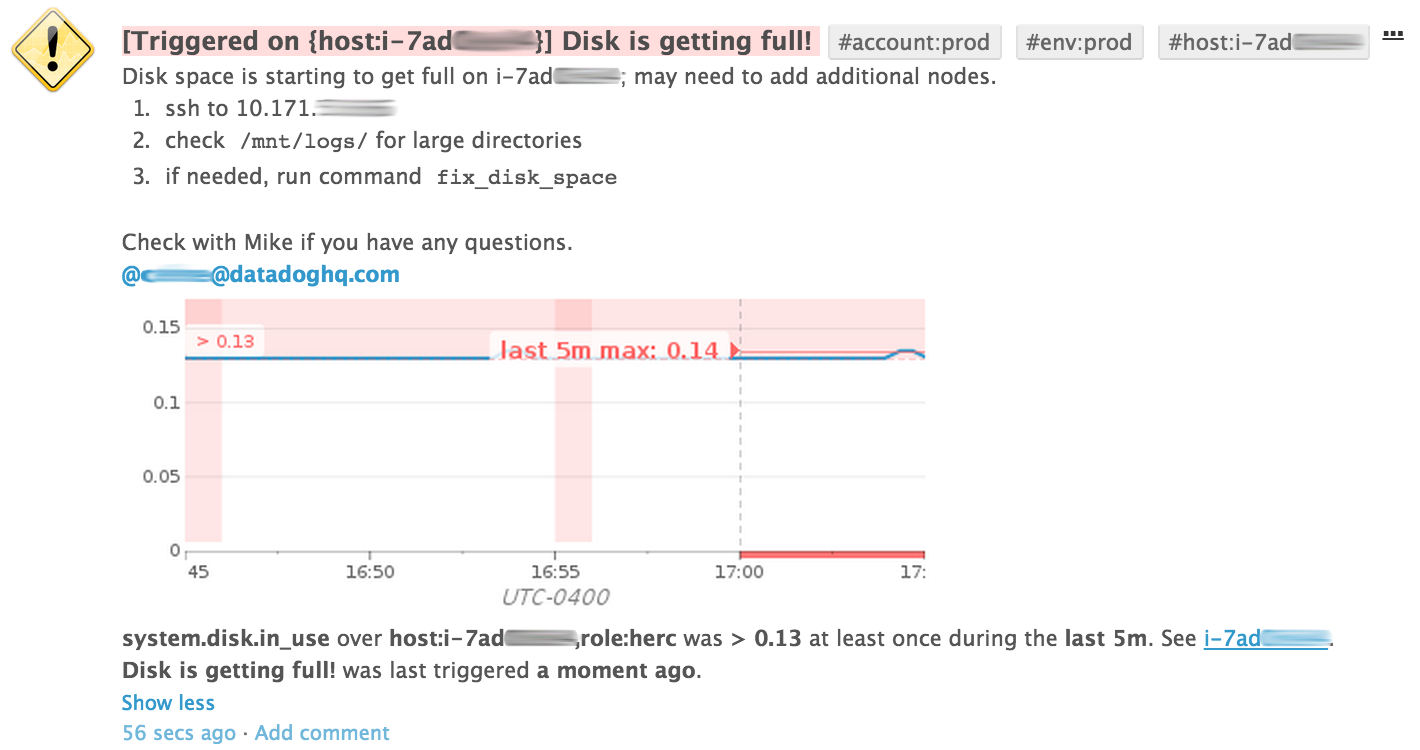Click the '56 secs ago' timestamp
Viewport: 1420px width, 750px height.
[179, 733]
